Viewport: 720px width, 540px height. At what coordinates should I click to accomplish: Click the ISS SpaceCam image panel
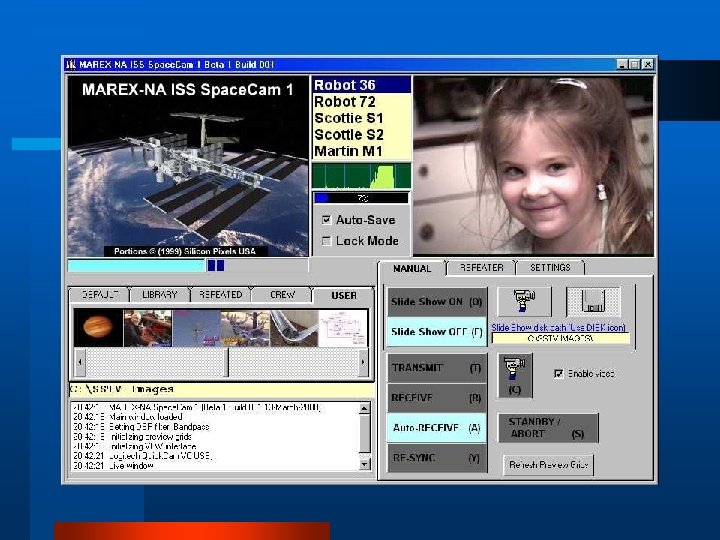188,166
